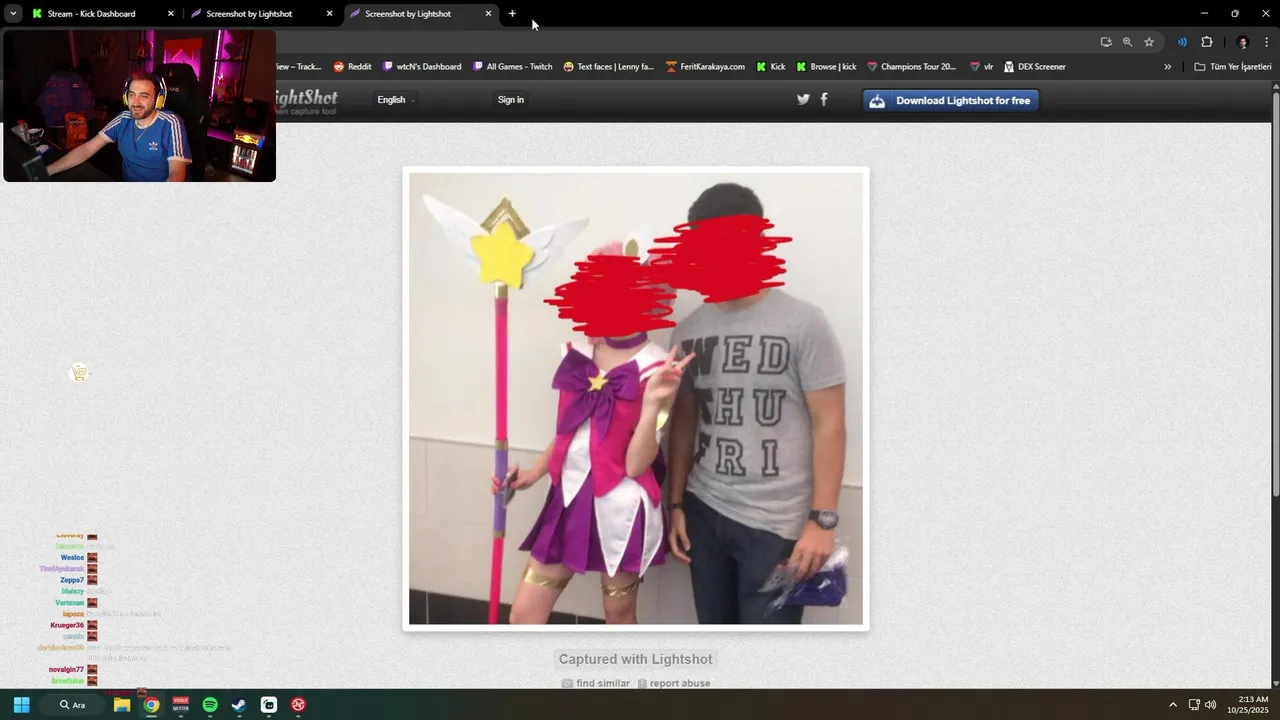Open the Reddit bookmark

[352, 67]
